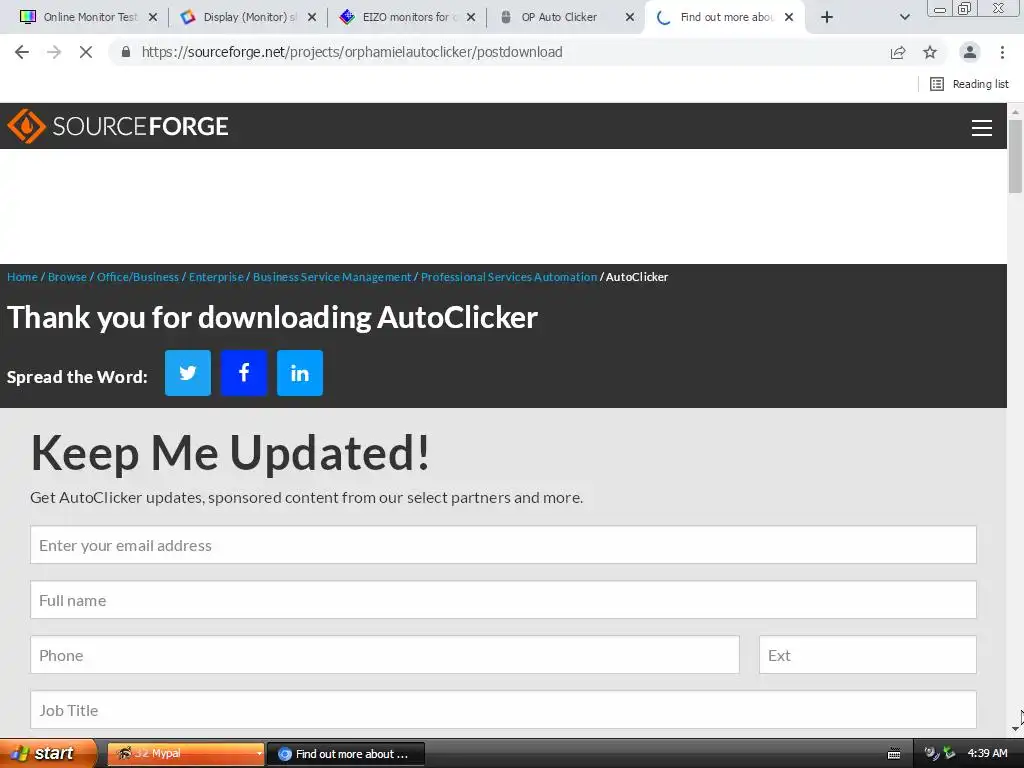The height and width of the screenshot is (768, 1024).
Task: Switch to Online Monitor Test tab
Action: [x=88, y=18]
